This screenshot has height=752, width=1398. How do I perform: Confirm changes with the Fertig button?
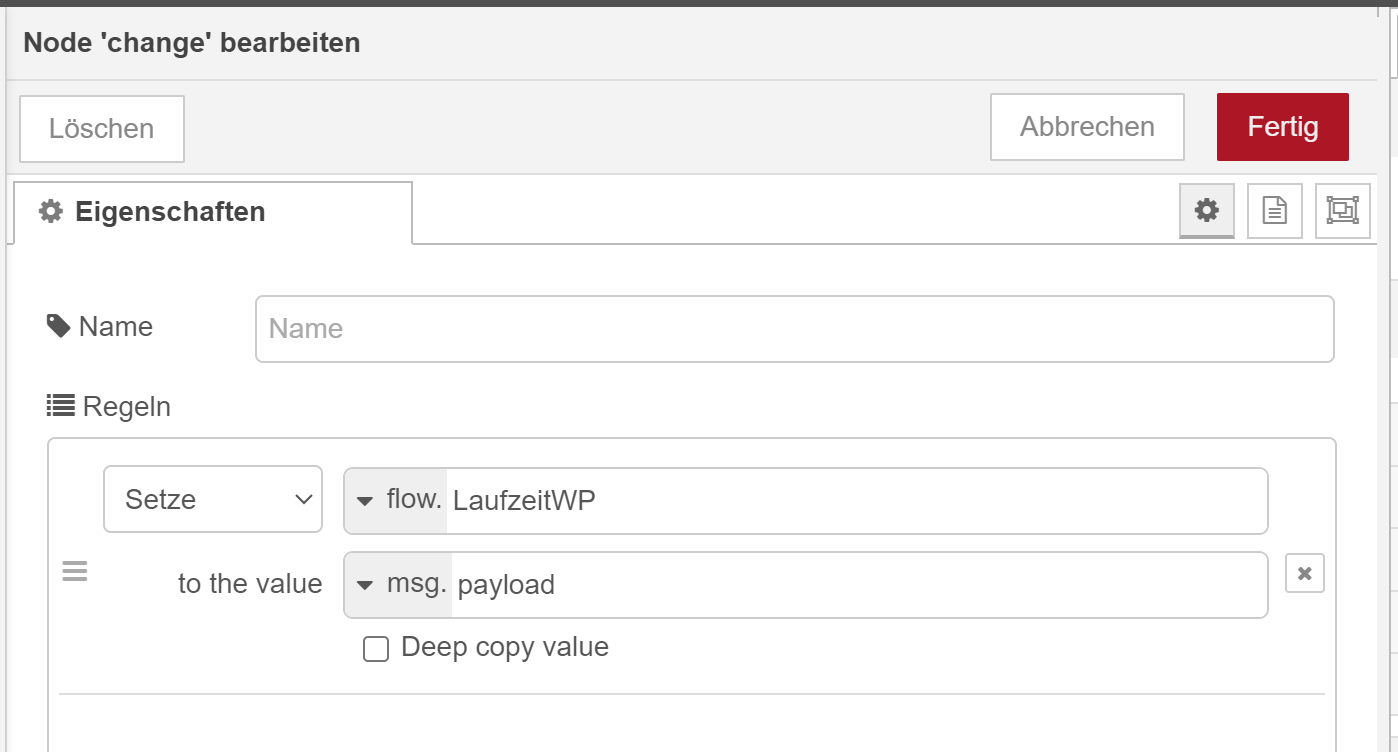(x=1282, y=127)
